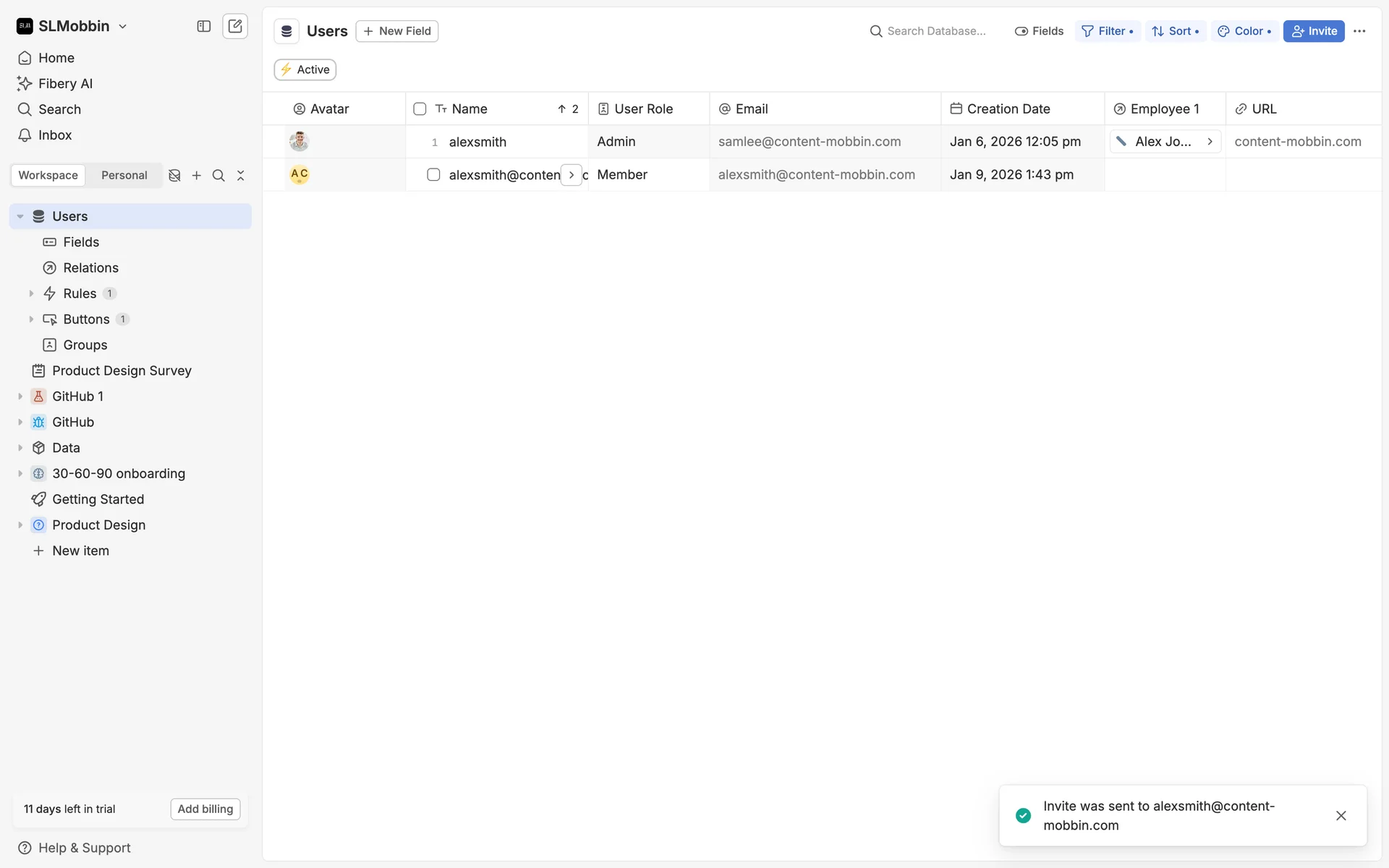Click the Search Database input field

coord(935,31)
